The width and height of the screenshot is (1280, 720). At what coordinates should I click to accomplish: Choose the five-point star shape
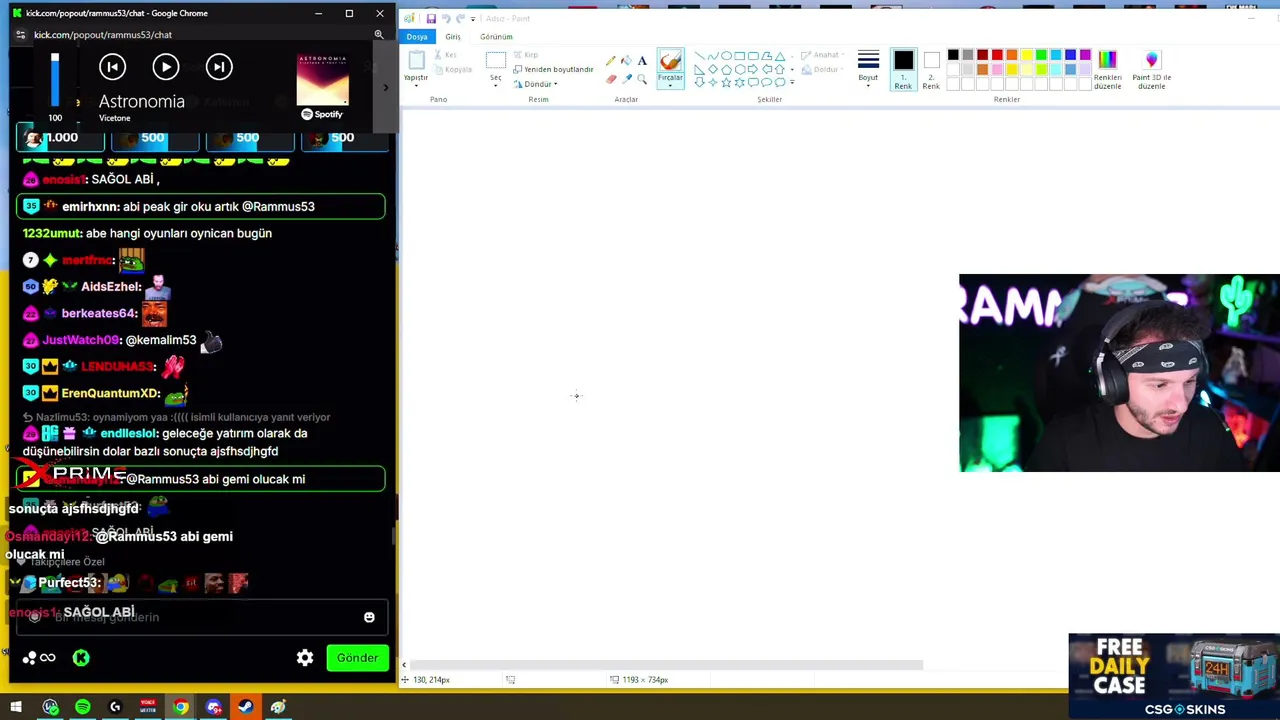(726, 83)
